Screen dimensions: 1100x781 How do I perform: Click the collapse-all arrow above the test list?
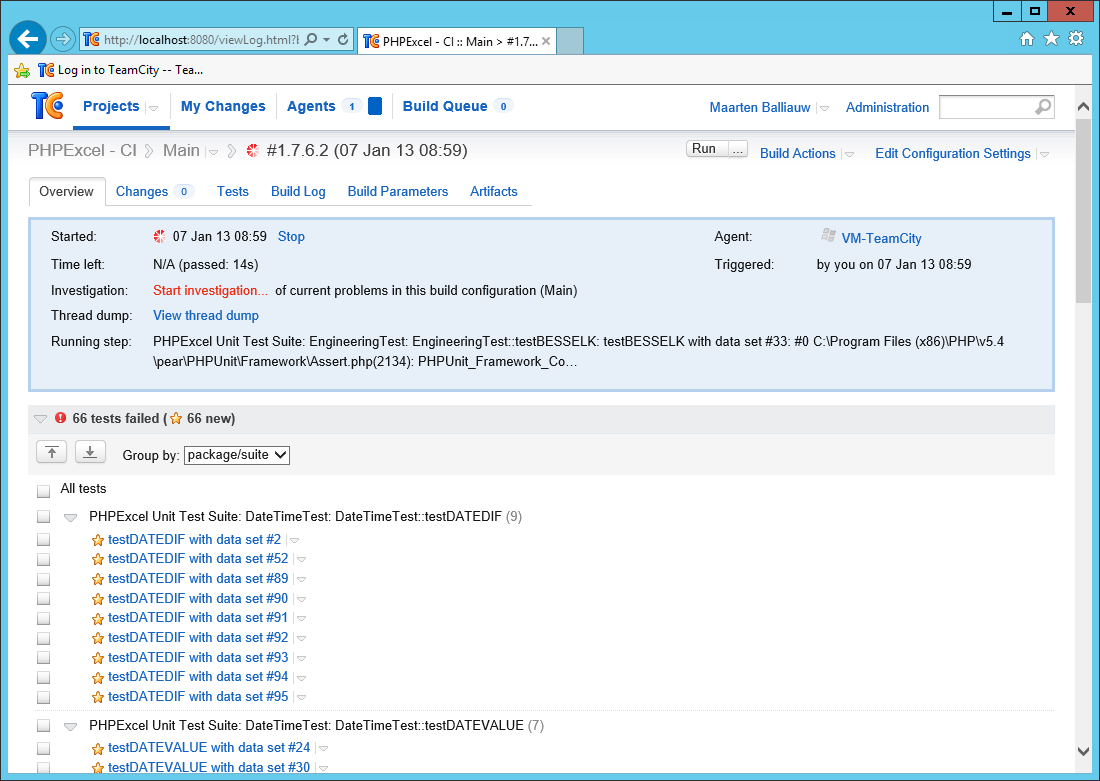51,452
